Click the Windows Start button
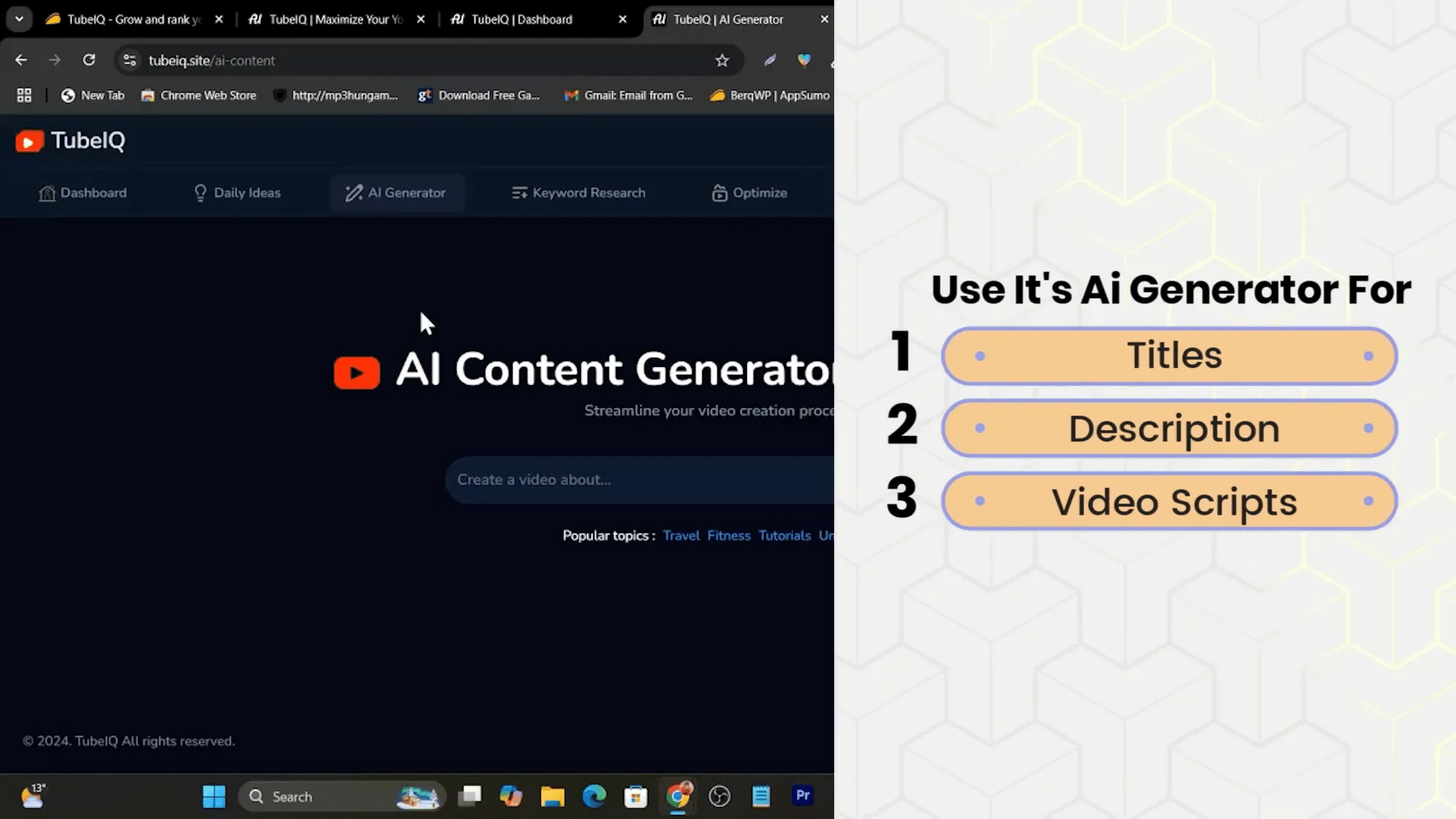 (214, 796)
